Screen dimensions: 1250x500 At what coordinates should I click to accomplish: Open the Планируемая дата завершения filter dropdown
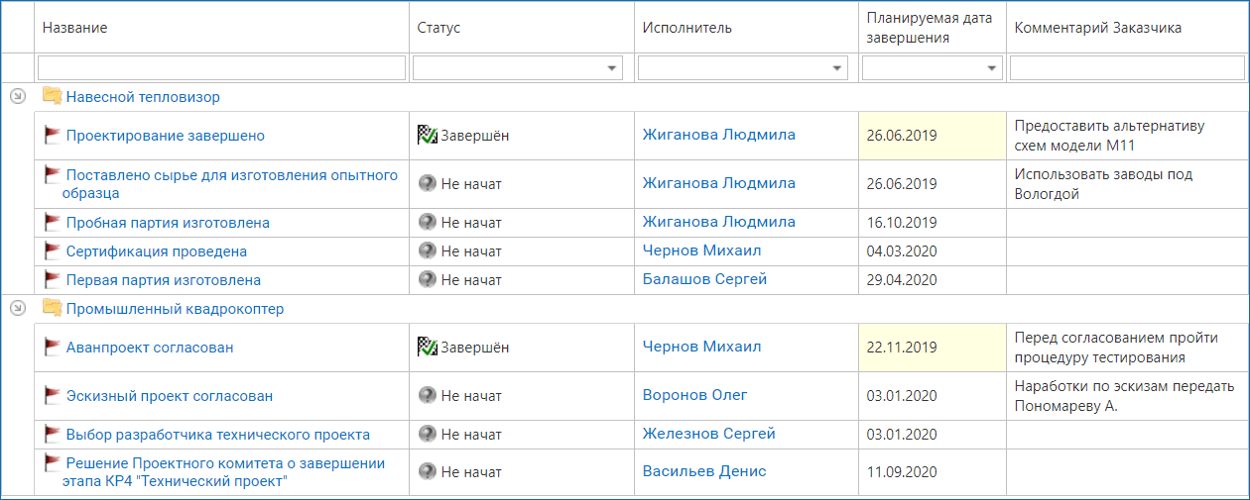click(991, 68)
